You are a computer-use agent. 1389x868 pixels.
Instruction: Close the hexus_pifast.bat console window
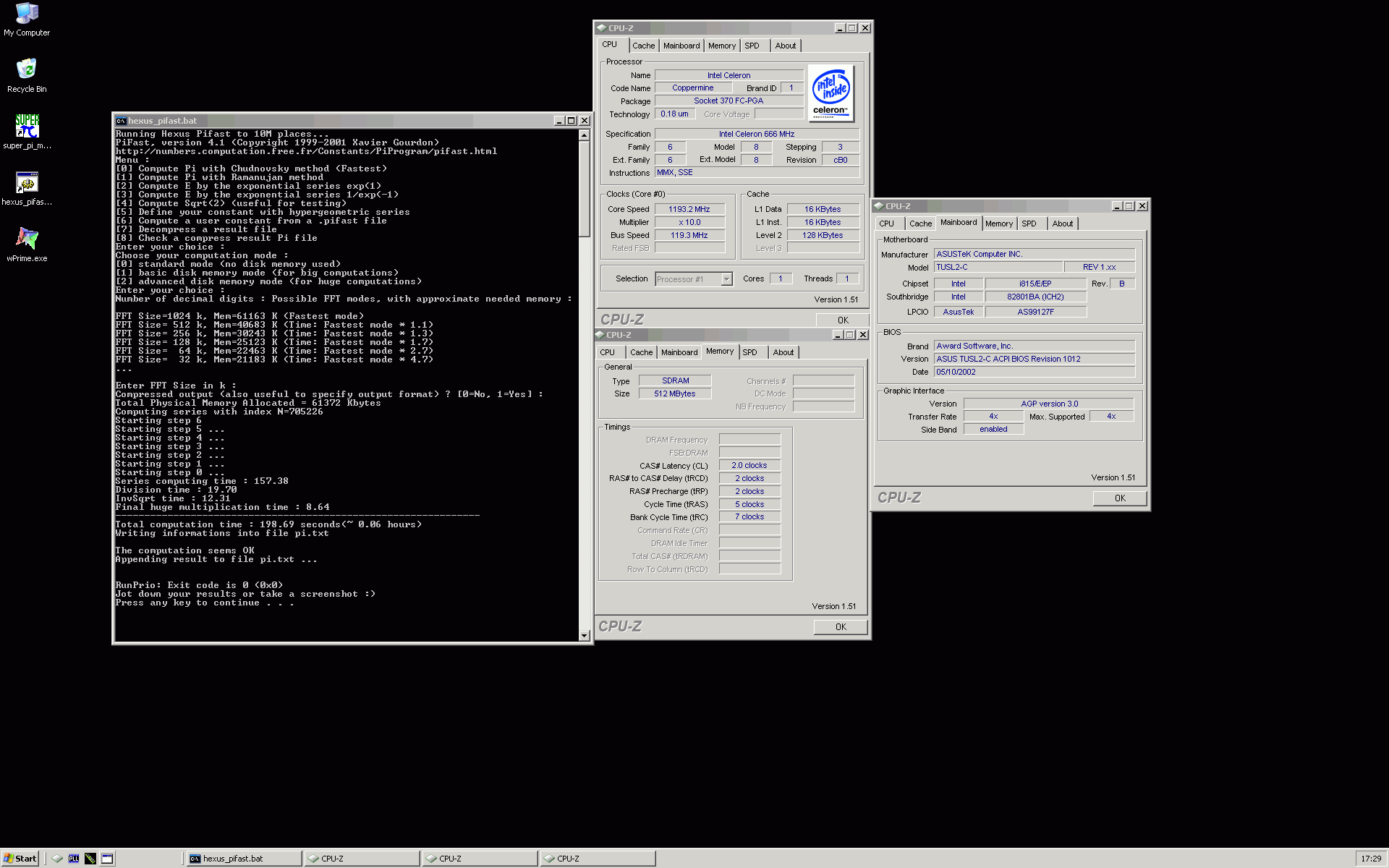click(585, 121)
